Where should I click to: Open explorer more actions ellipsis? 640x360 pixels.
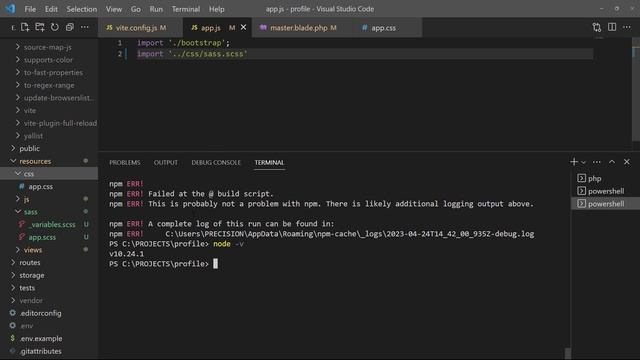pos(84,27)
